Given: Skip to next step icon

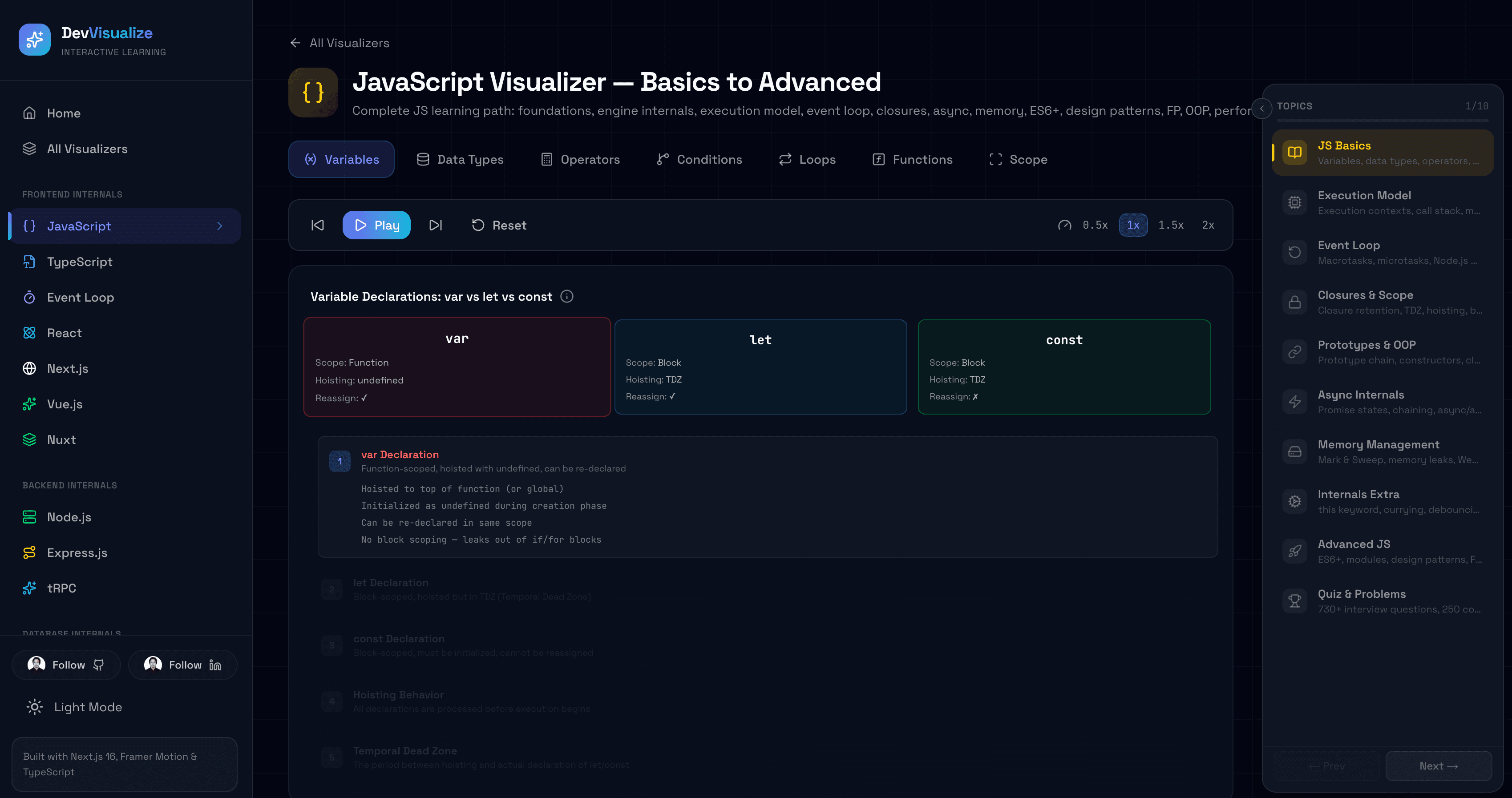Looking at the screenshot, I should [x=436, y=226].
